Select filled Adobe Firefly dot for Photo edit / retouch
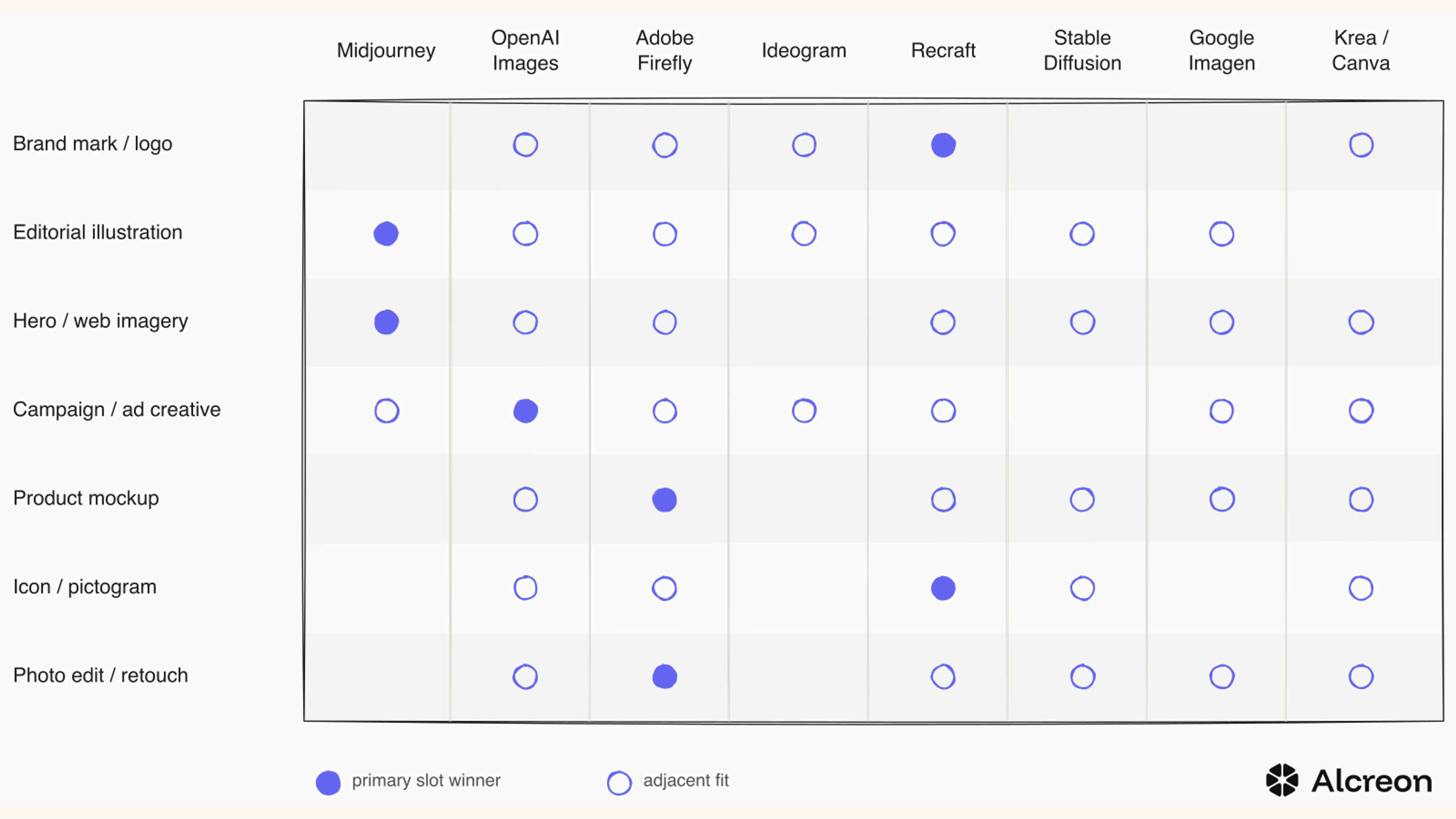1456x819 pixels. tap(665, 676)
